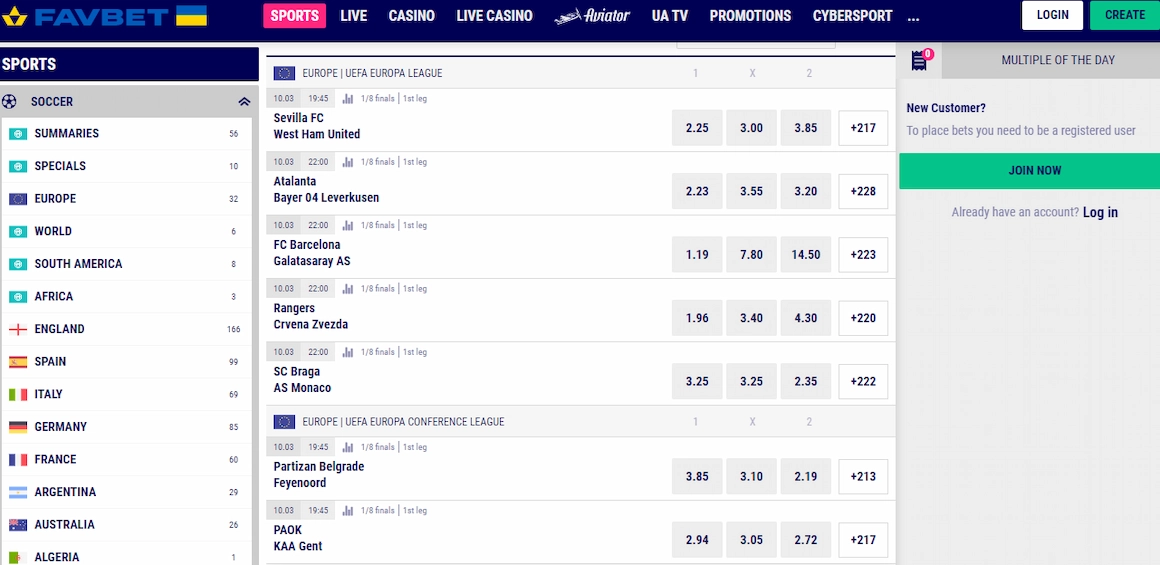Open statistics icon for Sevilla FC match
This screenshot has height=565, width=1160.
(348, 98)
